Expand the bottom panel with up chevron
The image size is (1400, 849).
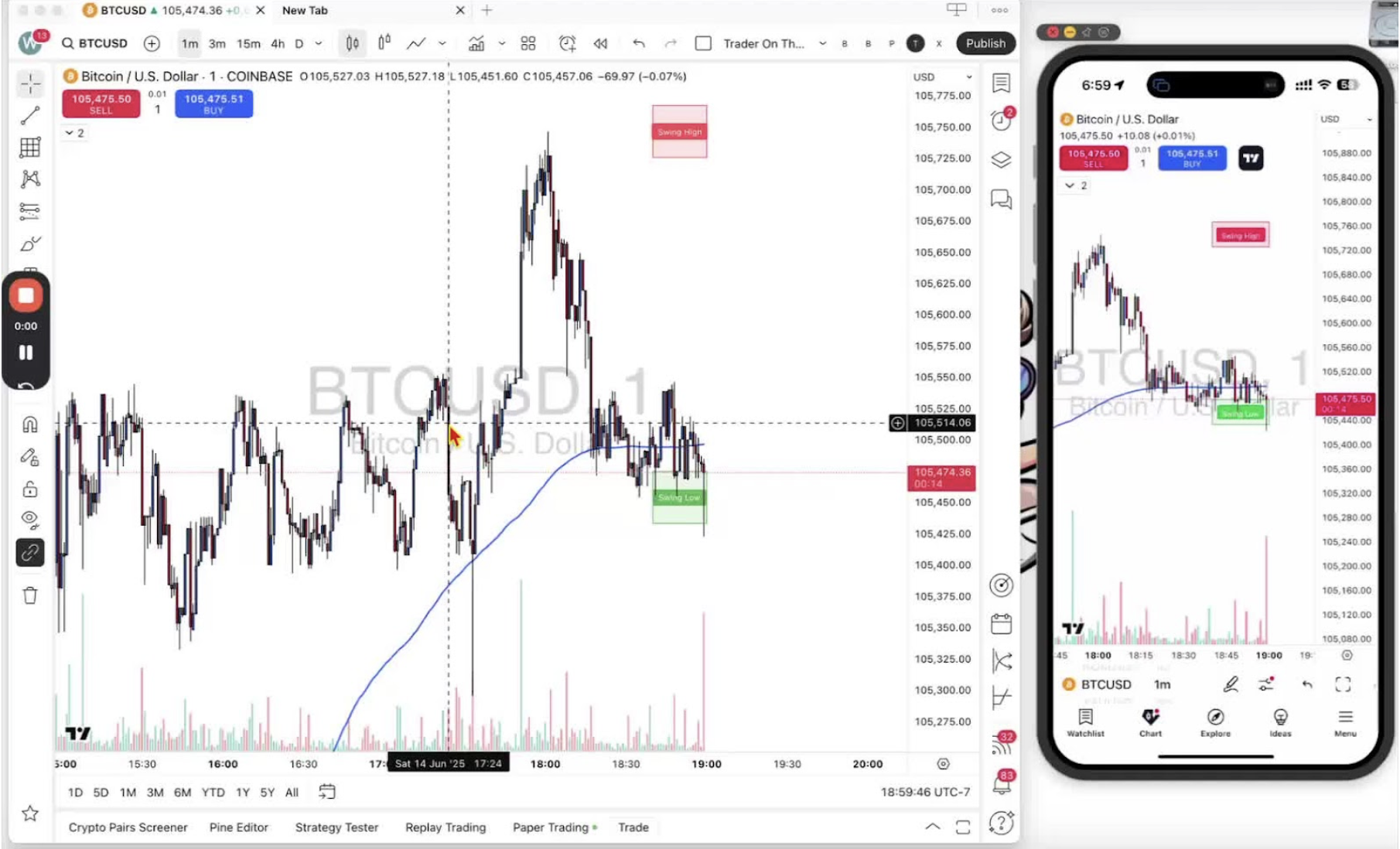click(x=933, y=827)
